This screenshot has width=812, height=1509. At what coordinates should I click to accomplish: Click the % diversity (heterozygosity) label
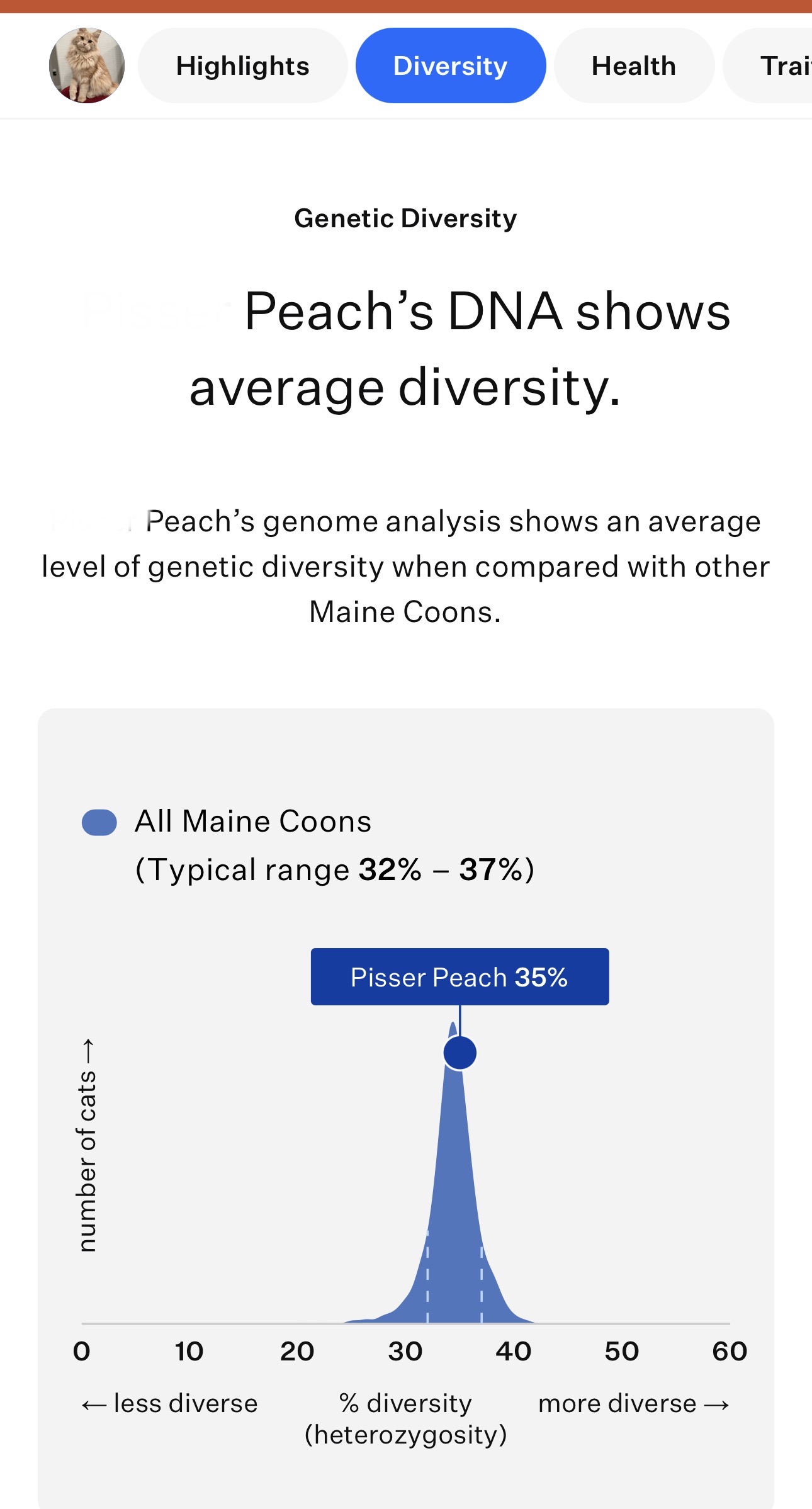(x=406, y=1419)
